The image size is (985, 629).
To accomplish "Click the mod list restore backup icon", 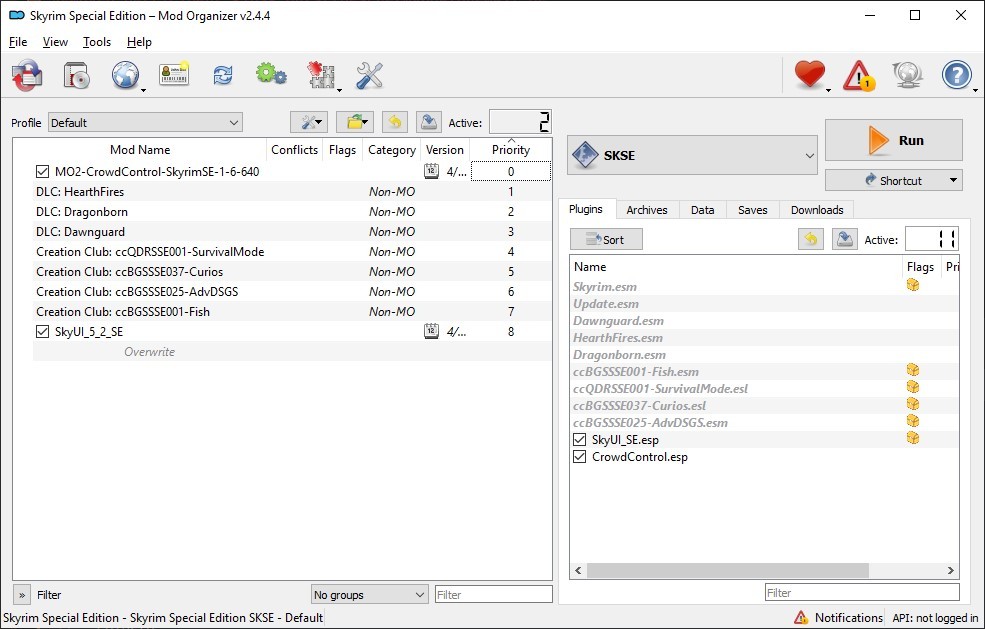I will click(395, 122).
